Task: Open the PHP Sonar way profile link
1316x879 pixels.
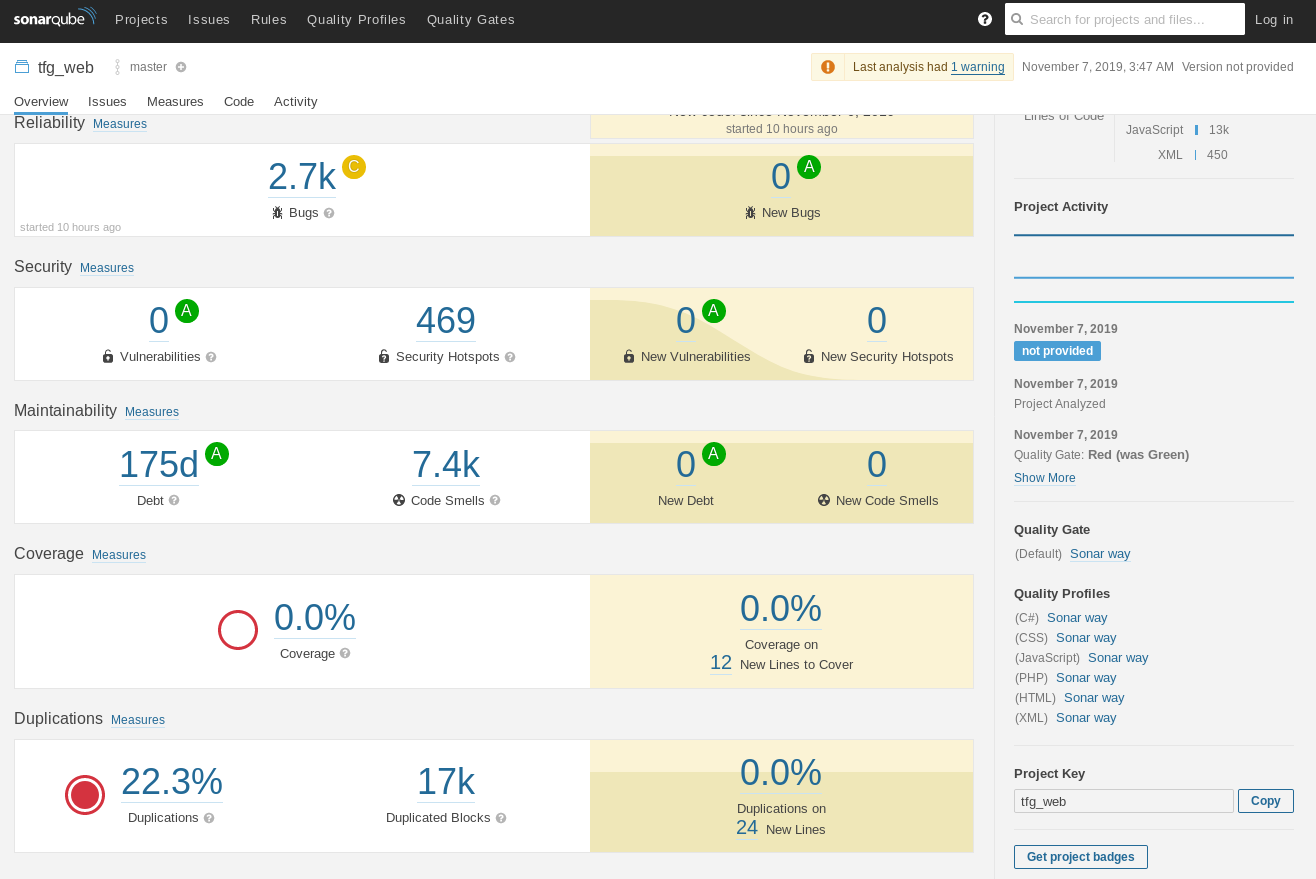Action: pos(1086,678)
